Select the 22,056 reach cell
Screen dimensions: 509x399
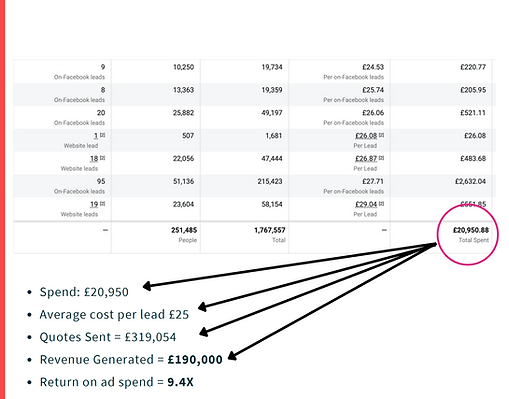(x=183, y=159)
